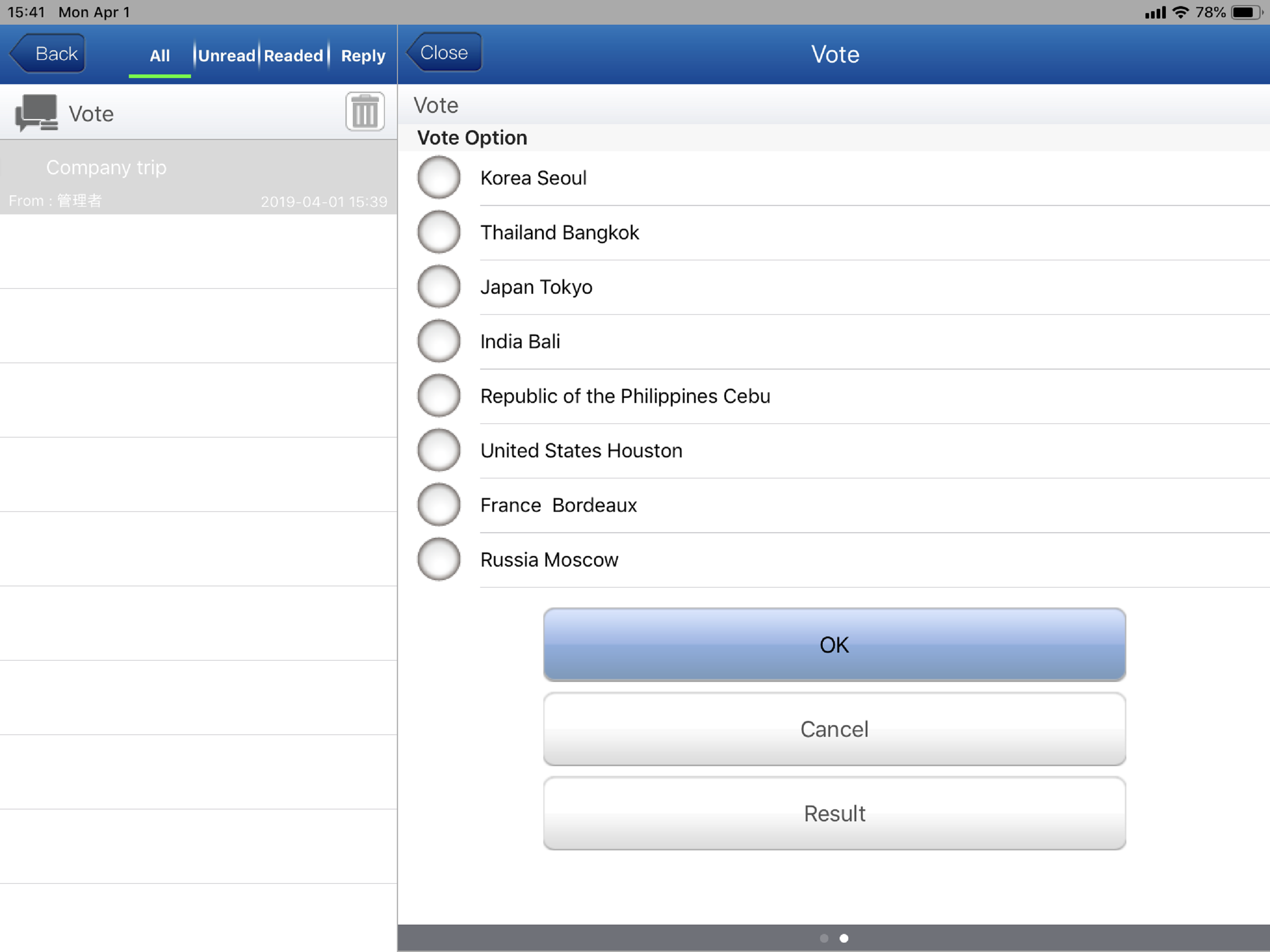The height and width of the screenshot is (952, 1270).
Task: Open the Company trip vote item
Action: tap(198, 178)
